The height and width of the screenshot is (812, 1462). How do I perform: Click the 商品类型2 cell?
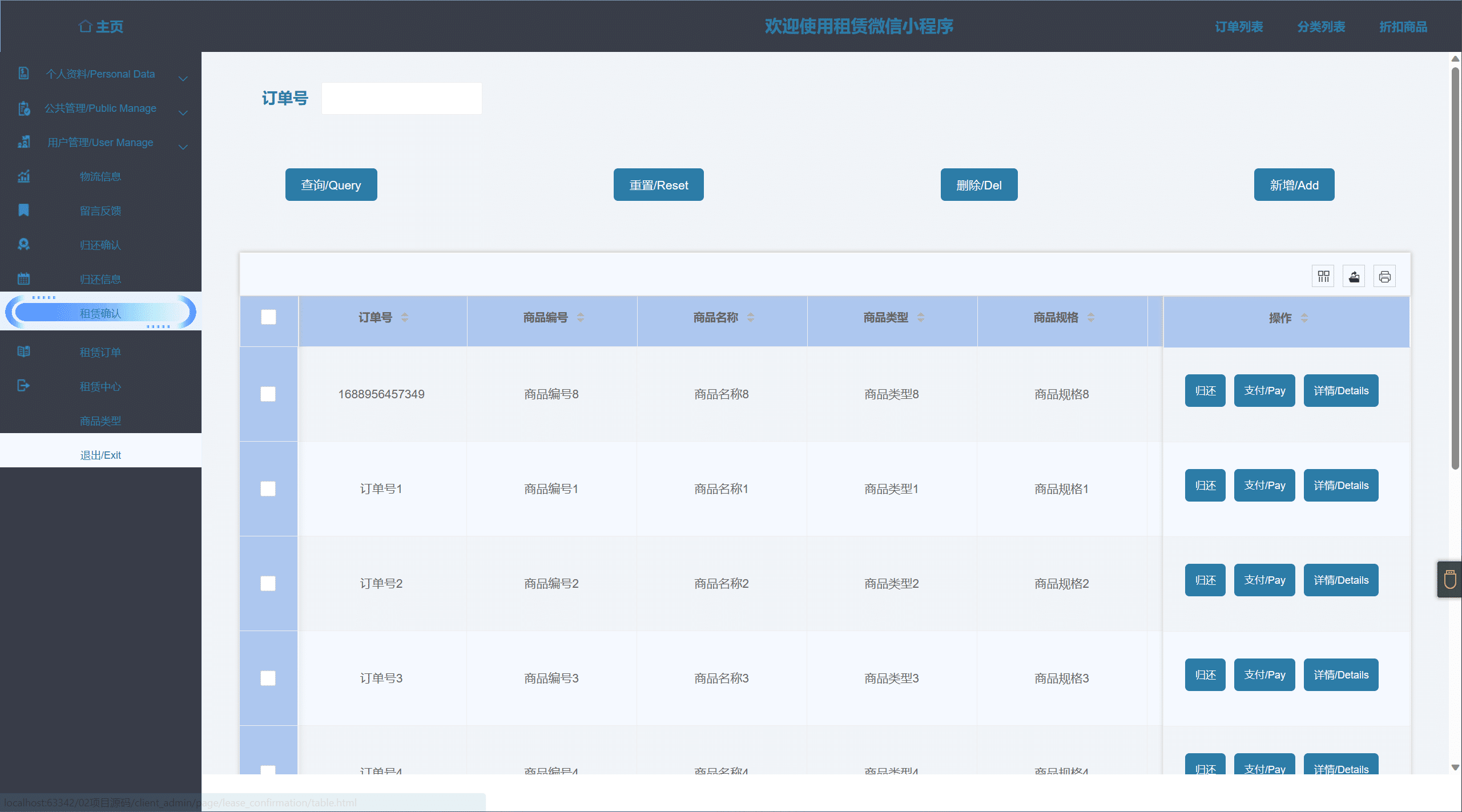coord(892,584)
